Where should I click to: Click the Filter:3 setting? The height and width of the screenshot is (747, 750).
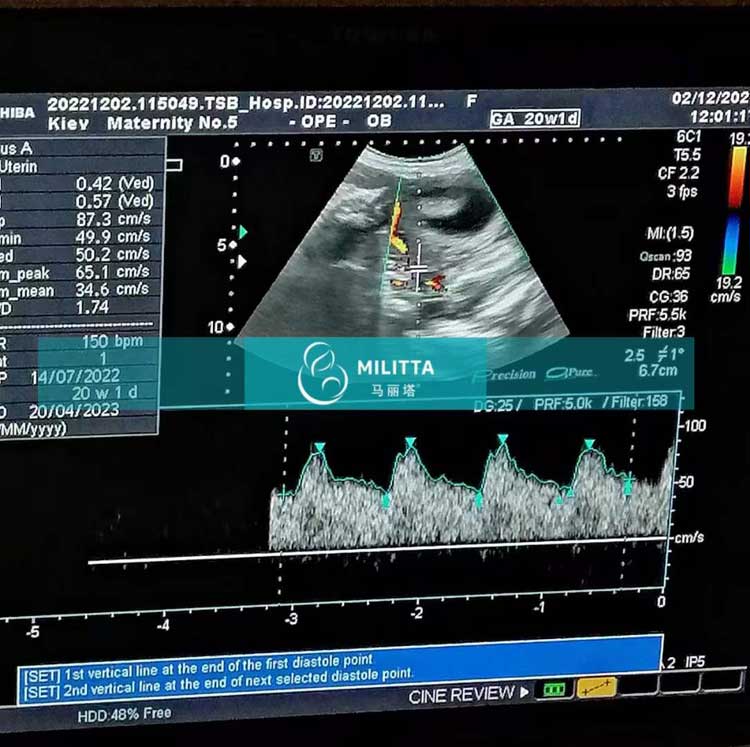(664, 331)
